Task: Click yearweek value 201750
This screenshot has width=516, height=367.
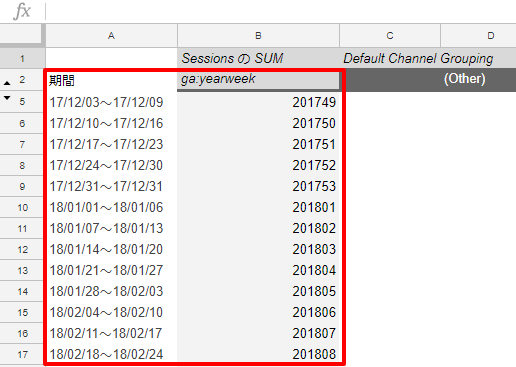Action: pyautogui.click(x=258, y=123)
